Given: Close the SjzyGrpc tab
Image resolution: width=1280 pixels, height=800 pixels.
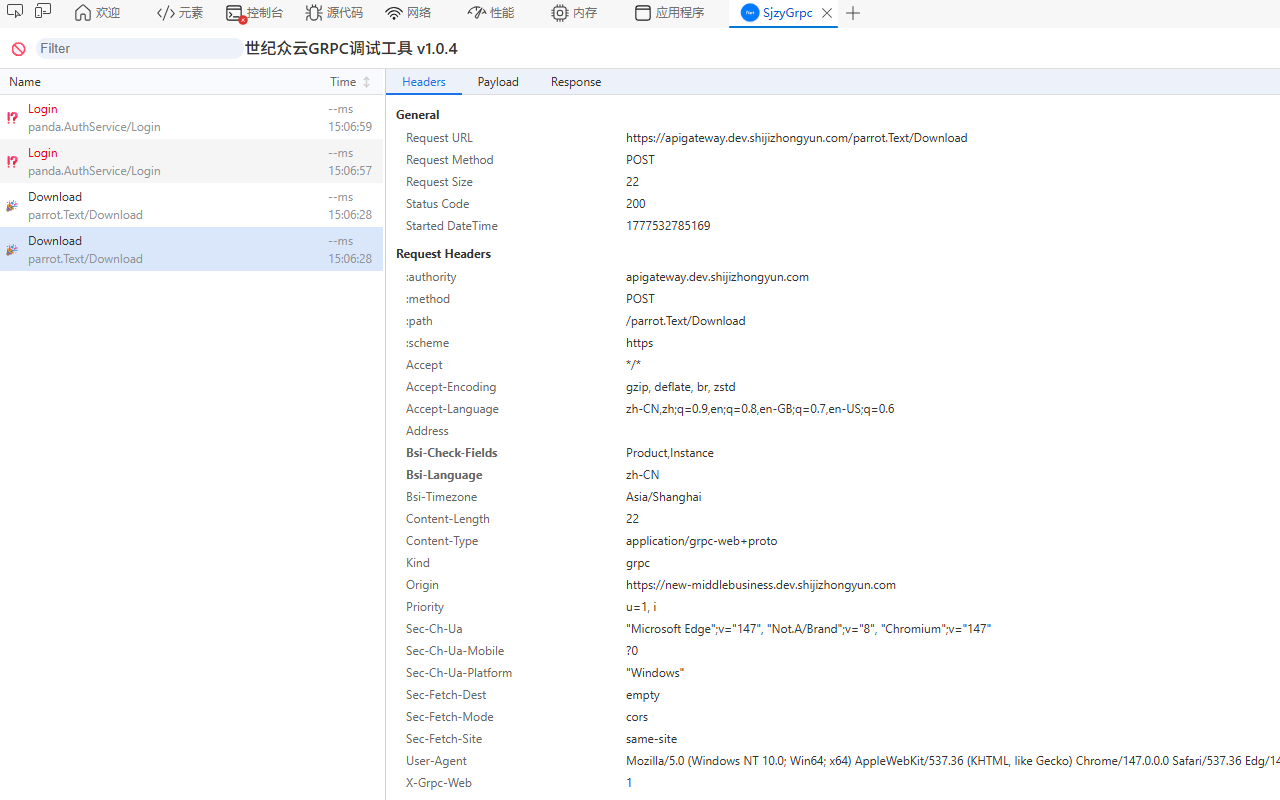Looking at the screenshot, I should coord(827,13).
